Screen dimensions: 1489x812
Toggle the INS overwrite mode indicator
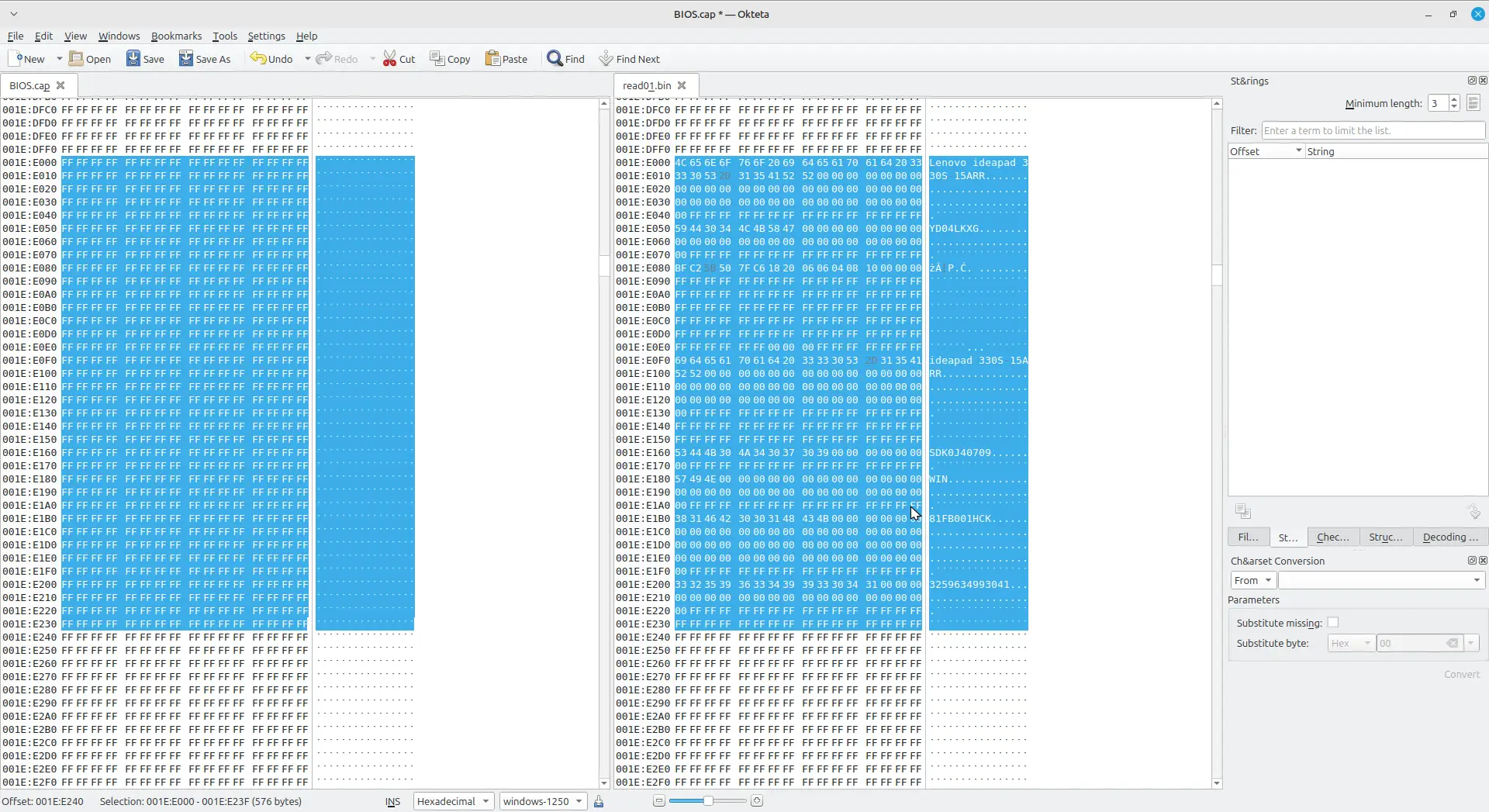[x=392, y=801]
